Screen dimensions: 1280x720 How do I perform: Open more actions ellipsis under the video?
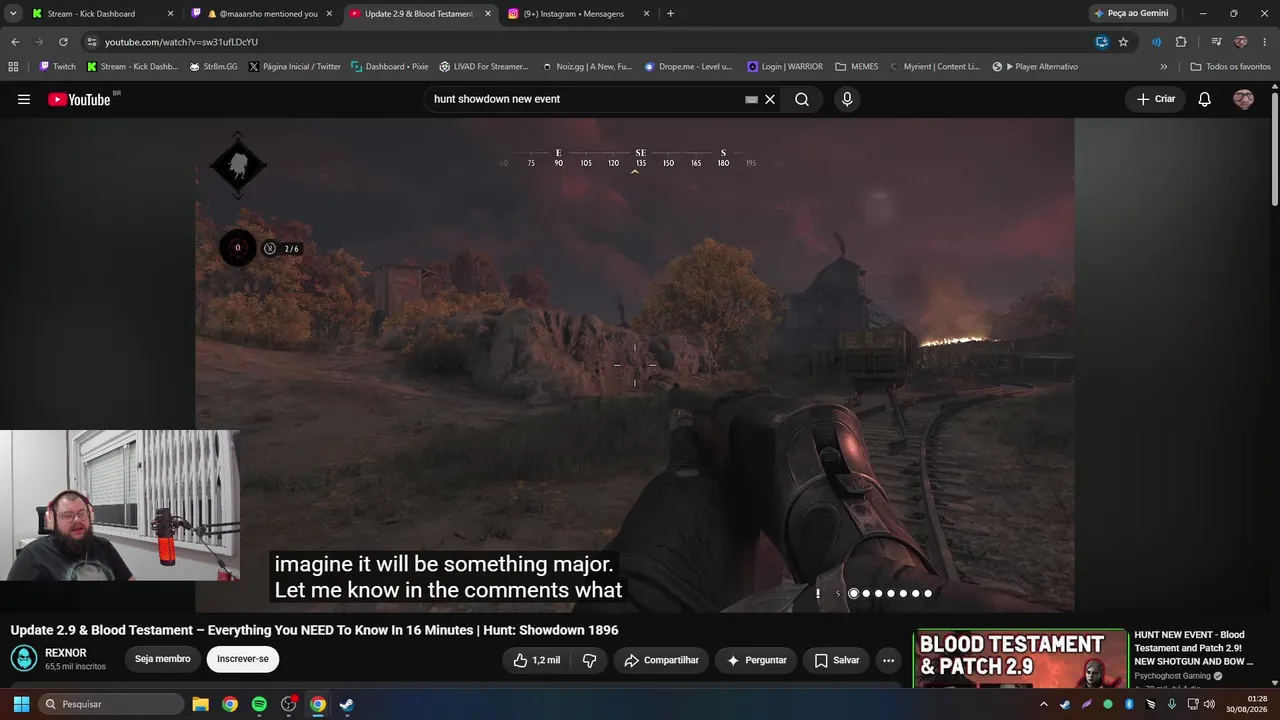[x=888, y=660]
